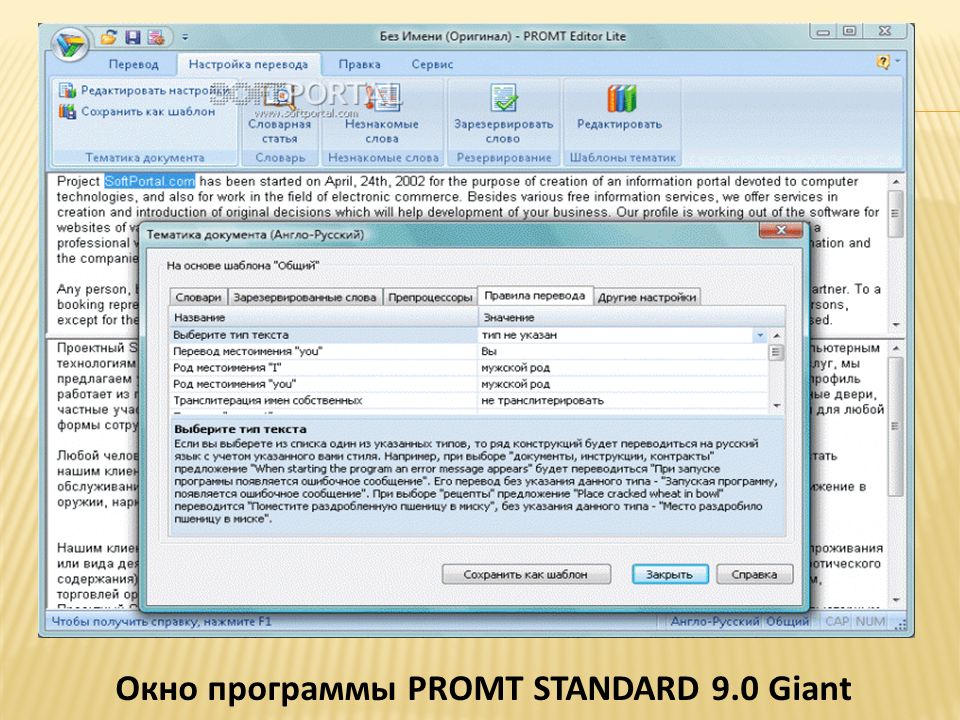Click the не транслитерировать value cell
The width and height of the screenshot is (960, 720).
click(x=623, y=400)
